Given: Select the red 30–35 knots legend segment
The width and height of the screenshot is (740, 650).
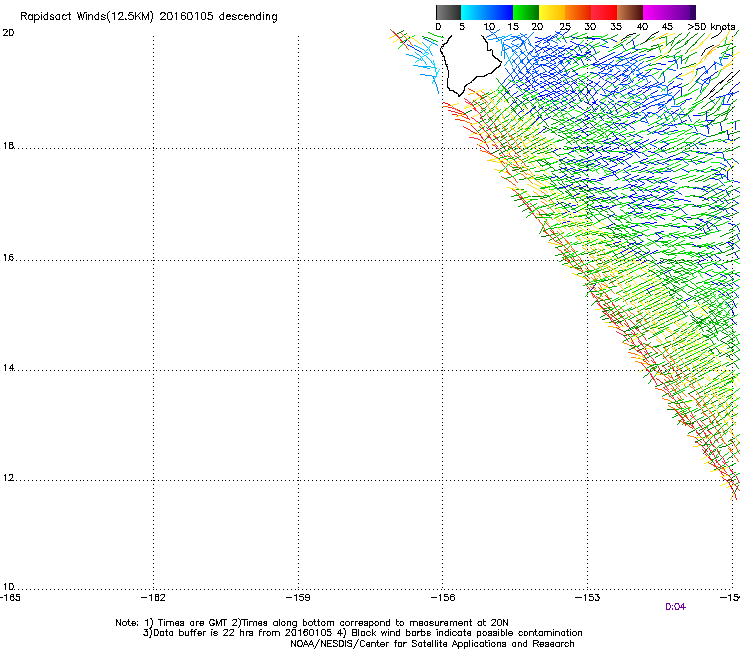Looking at the screenshot, I should tap(604, 12).
